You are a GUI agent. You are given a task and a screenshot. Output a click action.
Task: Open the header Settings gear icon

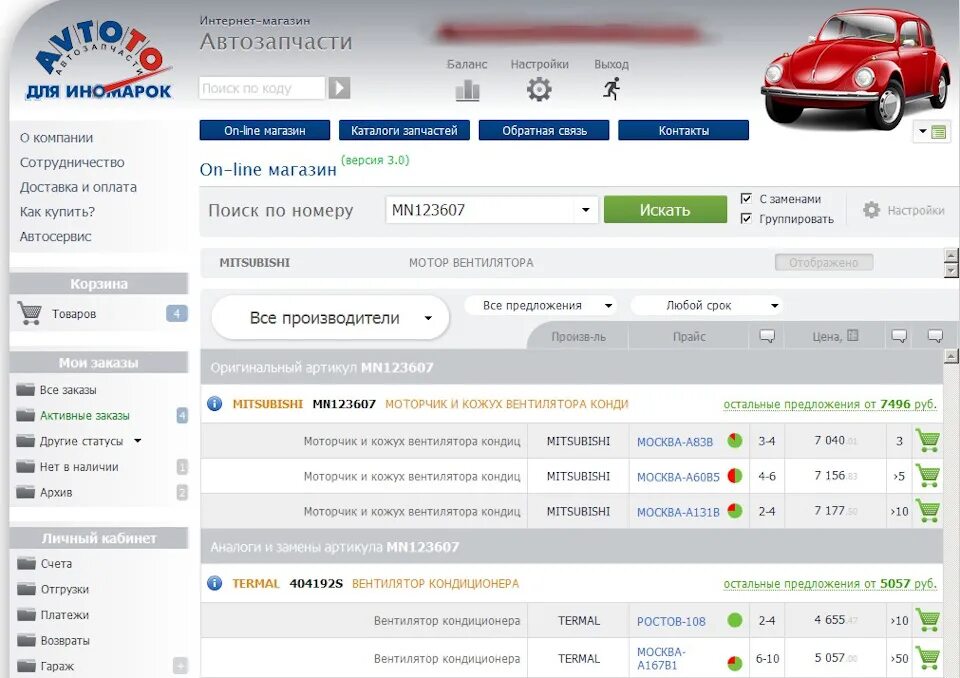pos(539,89)
